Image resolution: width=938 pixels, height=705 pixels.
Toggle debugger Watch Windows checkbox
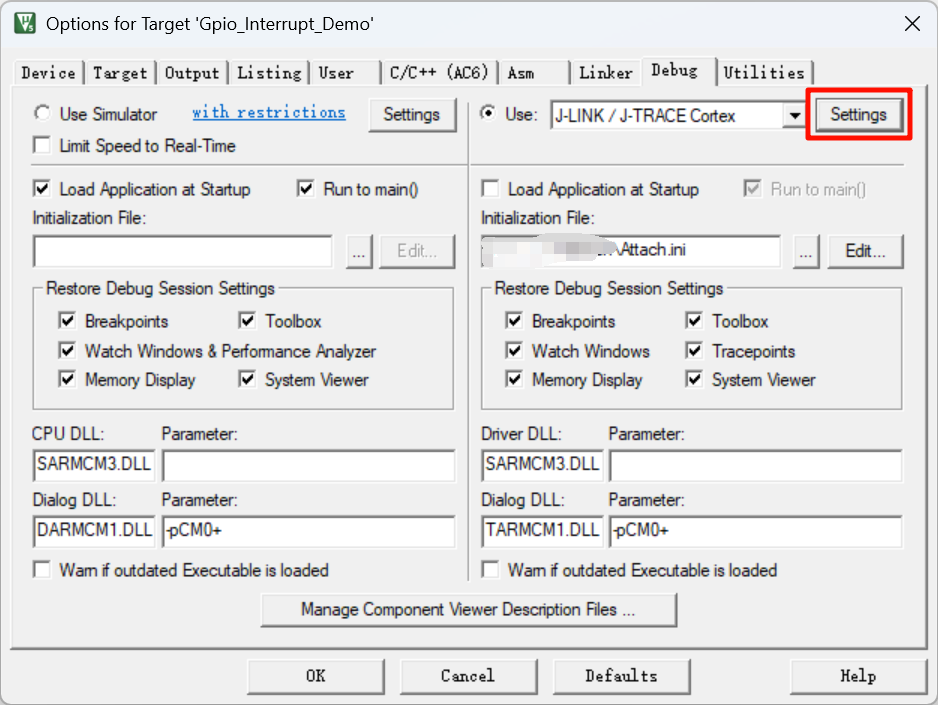tap(514, 350)
